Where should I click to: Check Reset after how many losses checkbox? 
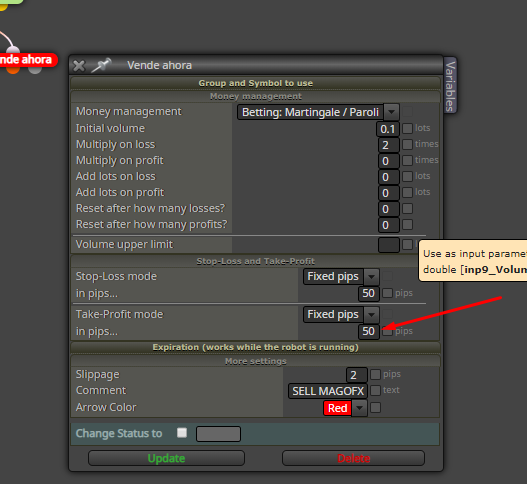407,208
